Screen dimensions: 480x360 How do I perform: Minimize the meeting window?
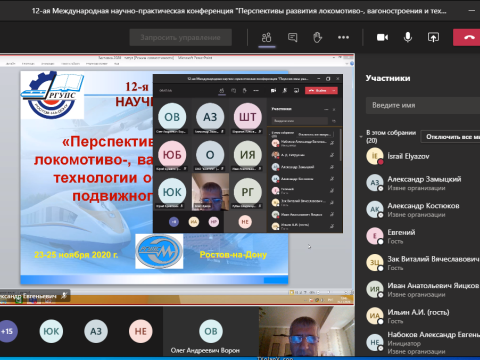tap(472, 11)
